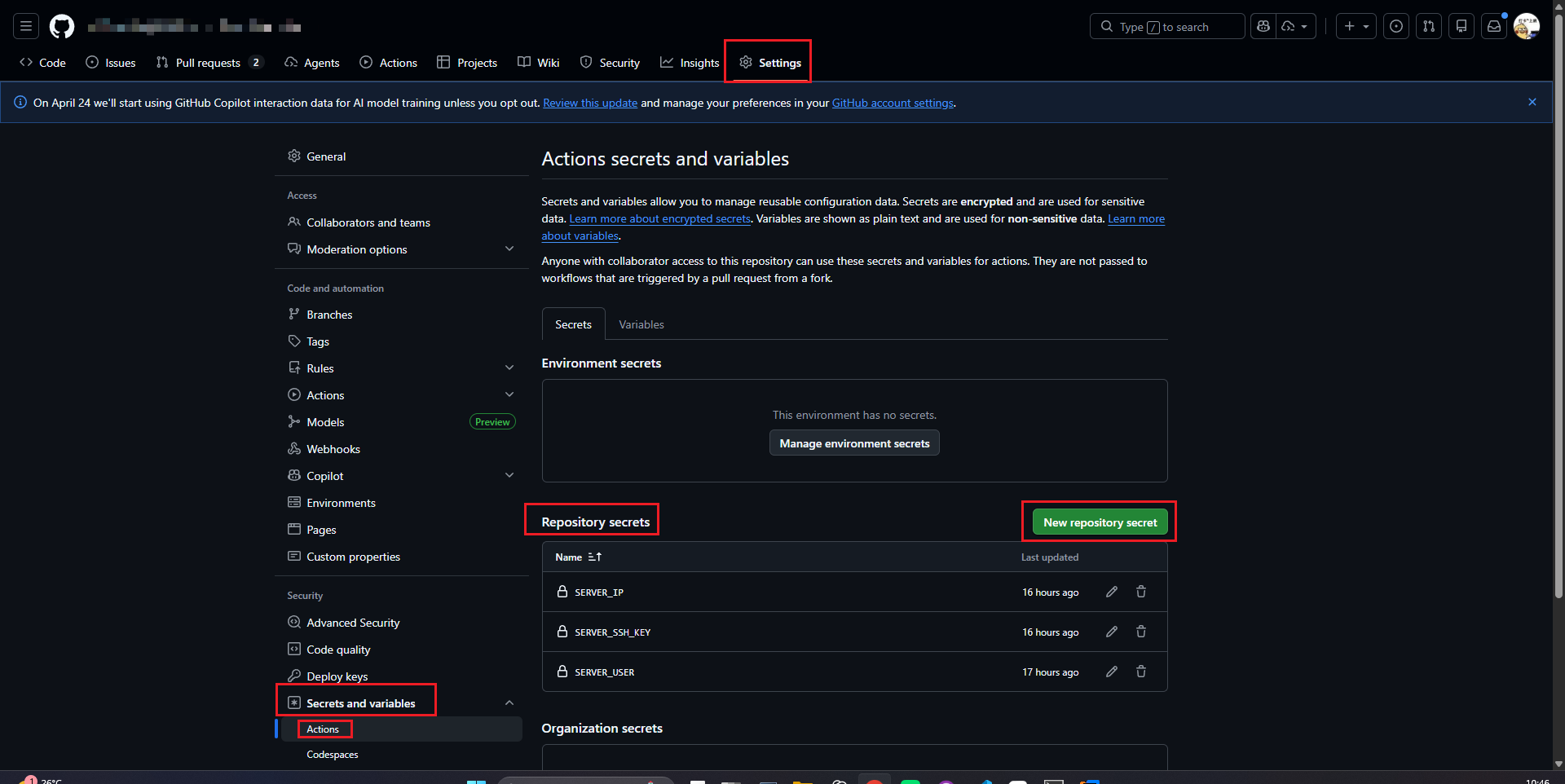Screen dimensions: 1565x784
Task: Edit the SERVER_IP secret
Action: 1111,592
